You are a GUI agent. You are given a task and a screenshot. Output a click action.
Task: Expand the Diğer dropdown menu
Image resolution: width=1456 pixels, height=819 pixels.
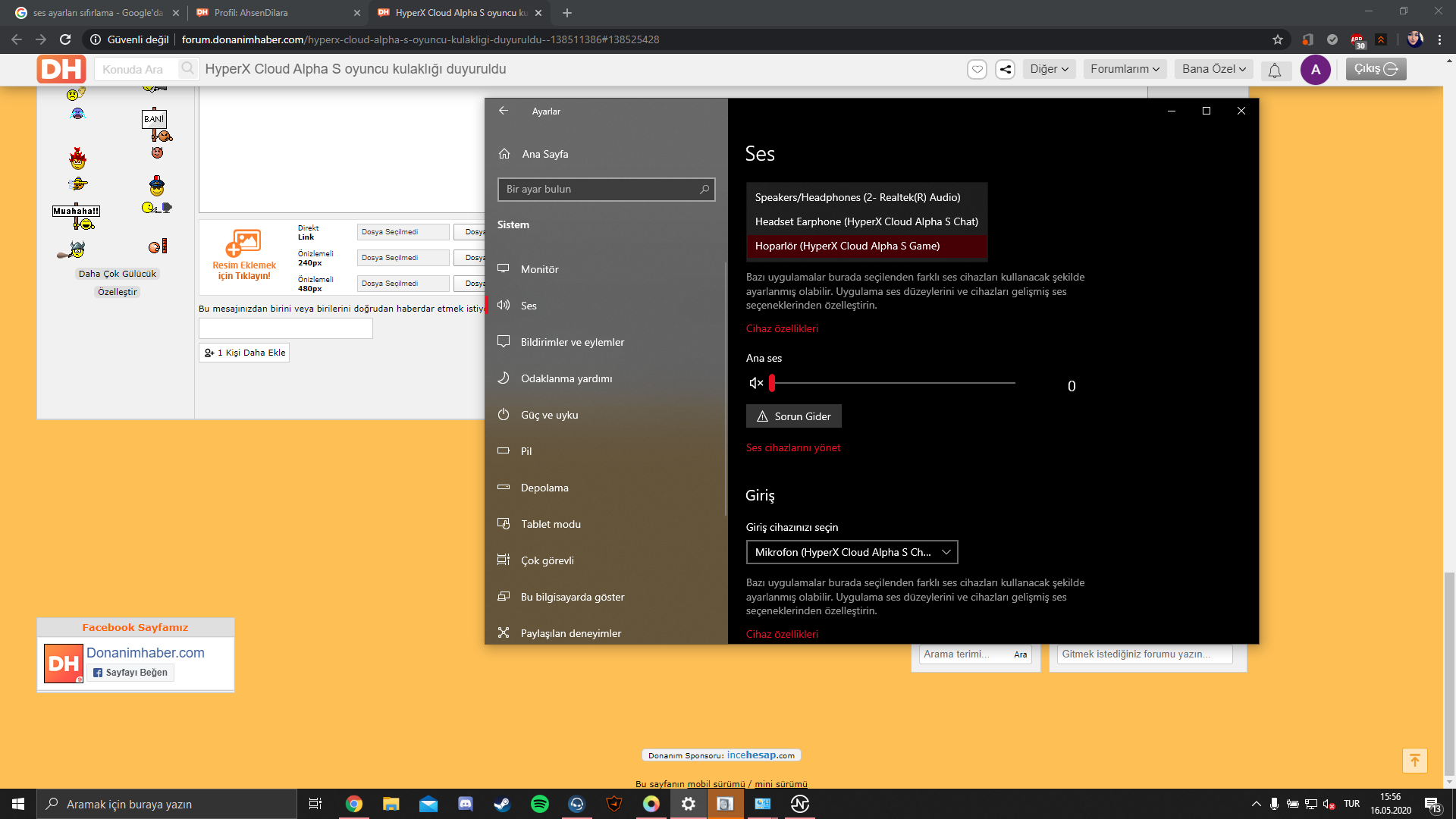1049,69
